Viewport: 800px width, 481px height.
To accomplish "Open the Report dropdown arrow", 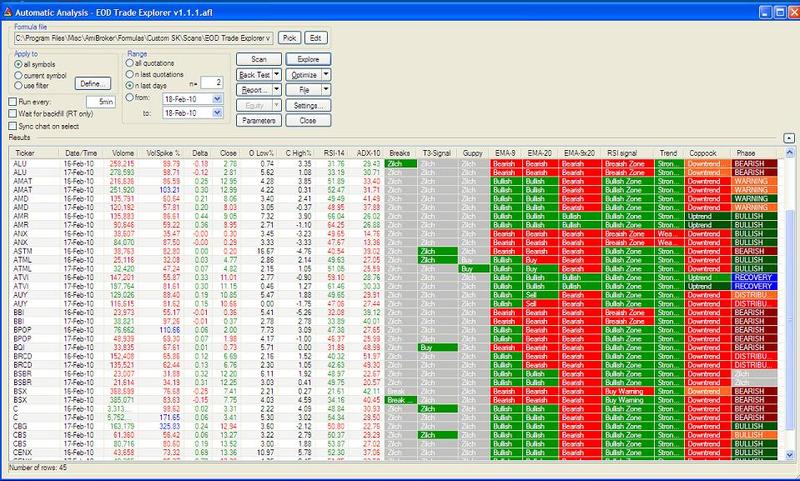I will tap(277, 90).
